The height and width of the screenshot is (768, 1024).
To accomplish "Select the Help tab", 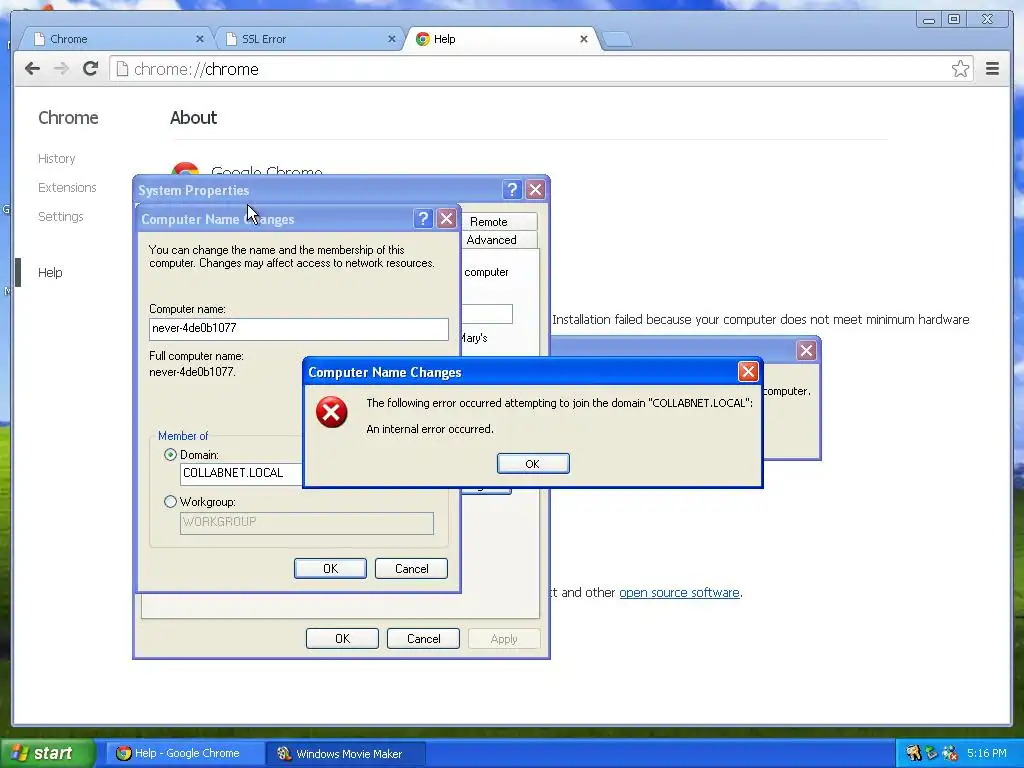I will tap(500, 39).
